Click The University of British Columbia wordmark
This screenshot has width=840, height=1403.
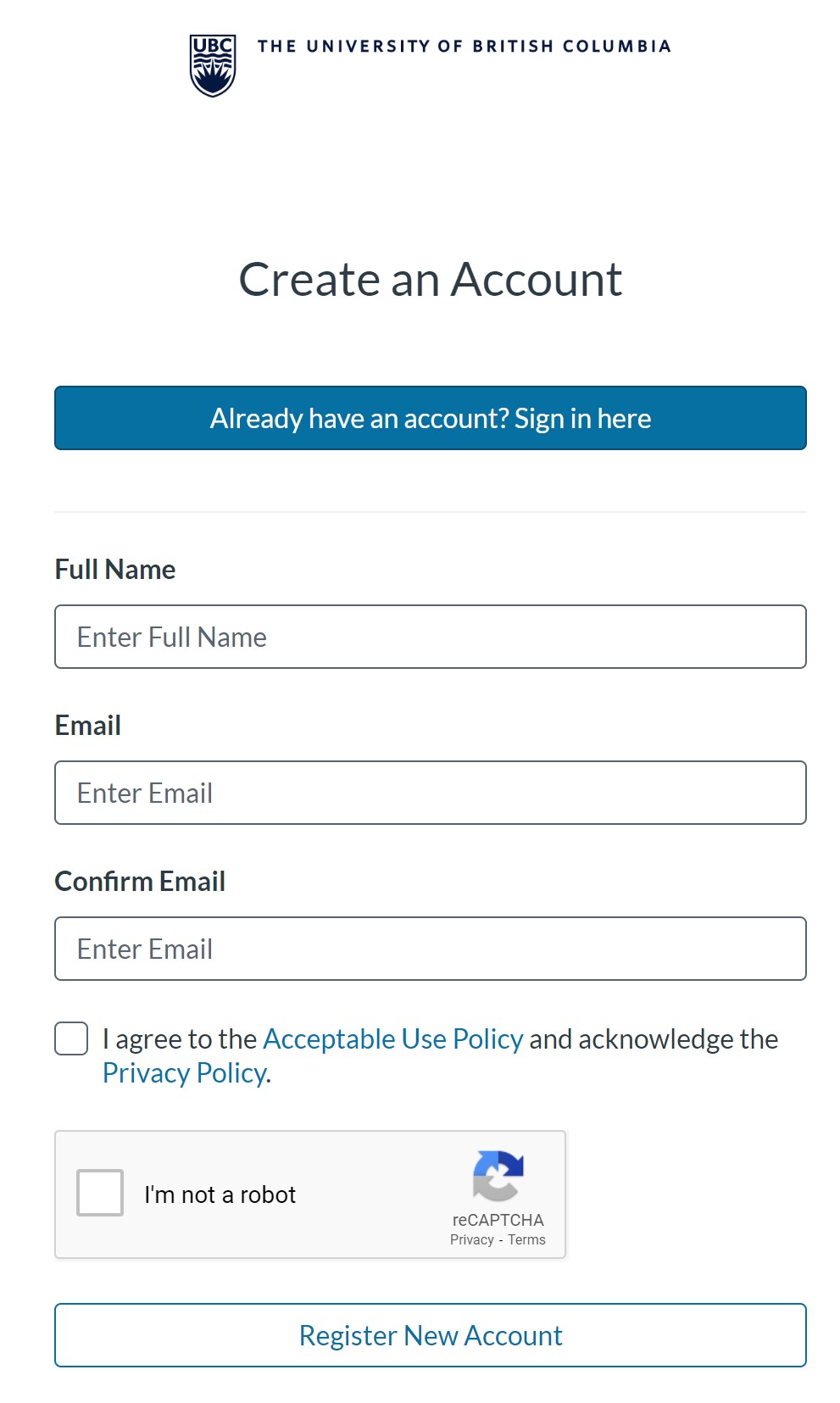coord(464,47)
